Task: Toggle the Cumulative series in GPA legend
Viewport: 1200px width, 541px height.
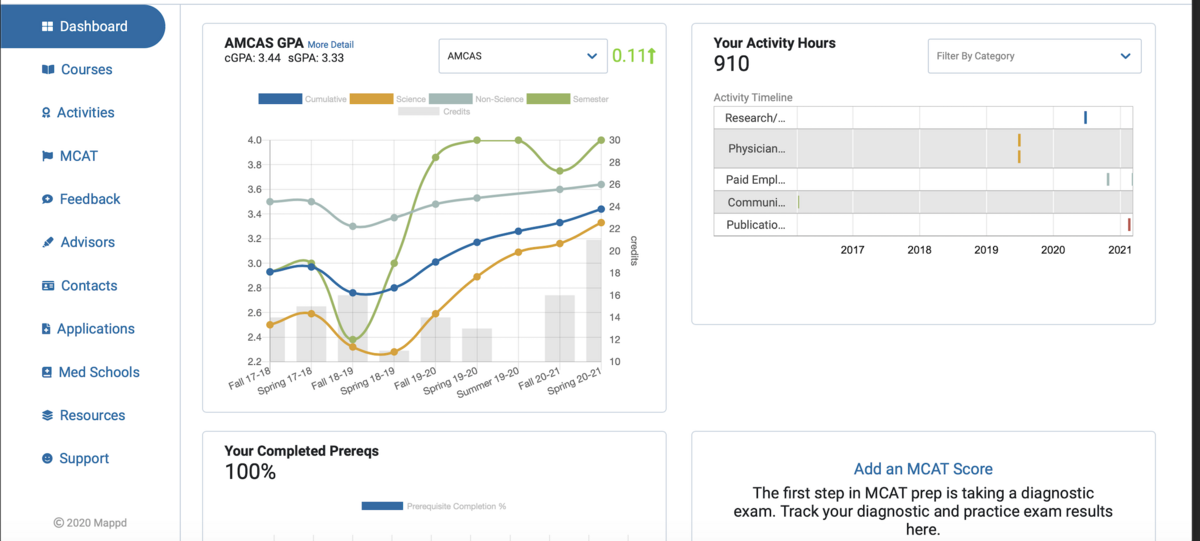Action: point(302,99)
